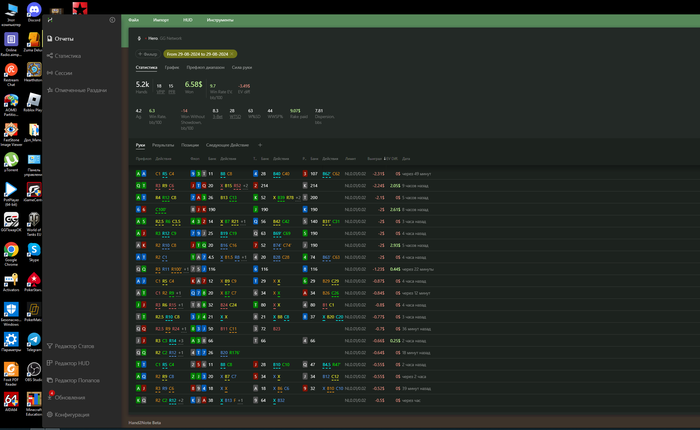Sort by the Выиграл column header
The image size is (700, 430).
[374, 159]
